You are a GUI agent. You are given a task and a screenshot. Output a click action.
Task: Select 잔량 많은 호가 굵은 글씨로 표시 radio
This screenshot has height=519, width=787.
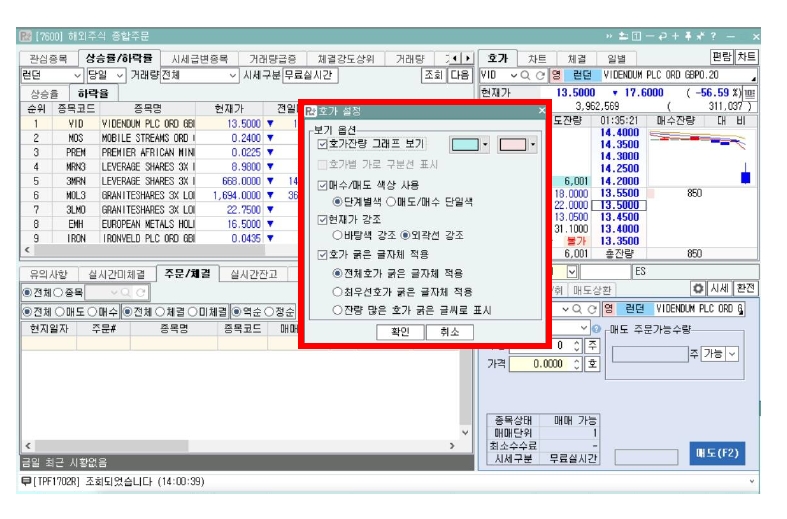(338, 310)
